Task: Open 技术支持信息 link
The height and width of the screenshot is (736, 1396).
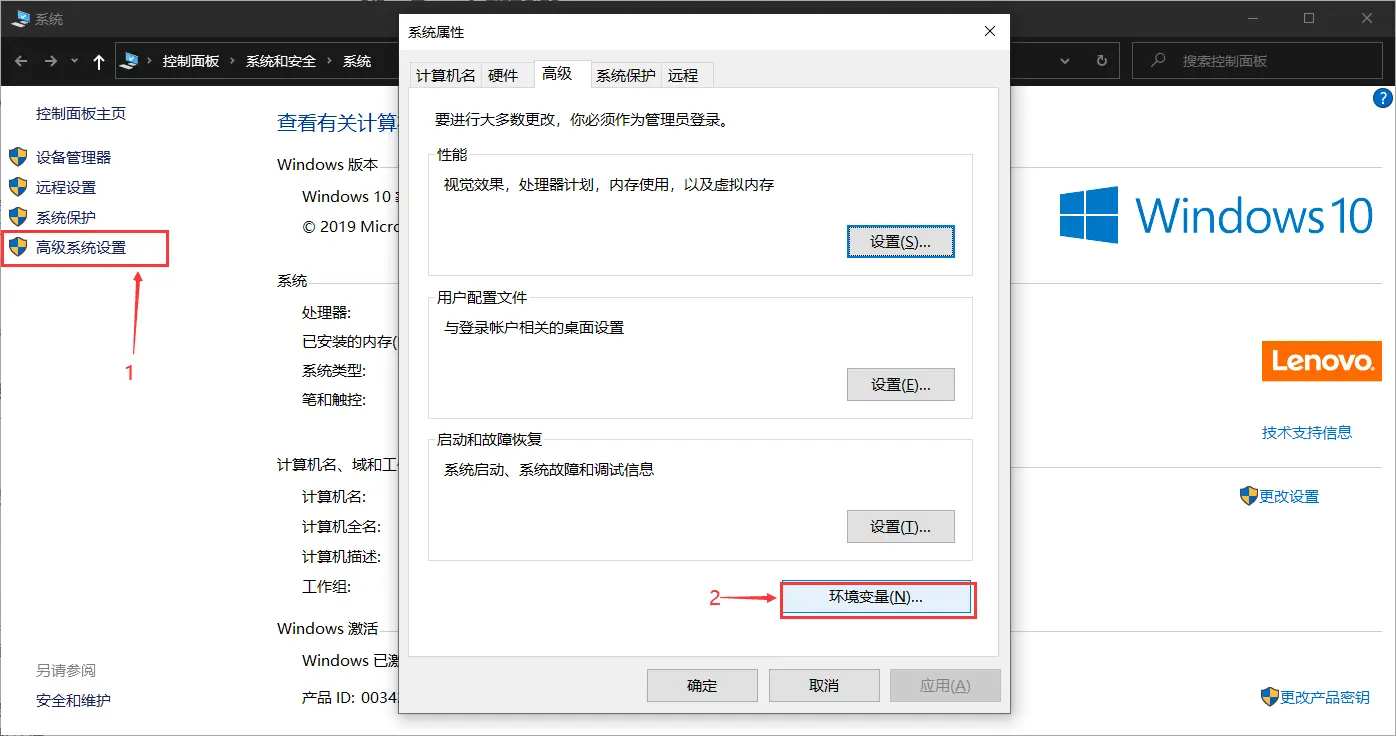Action: 1307,432
